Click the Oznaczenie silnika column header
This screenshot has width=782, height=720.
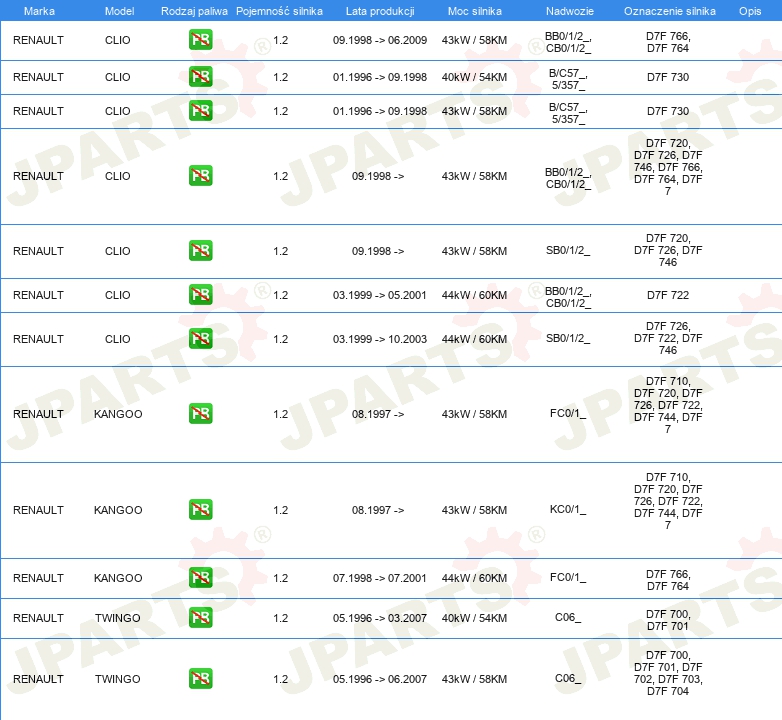pyautogui.click(x=667, y=10)
